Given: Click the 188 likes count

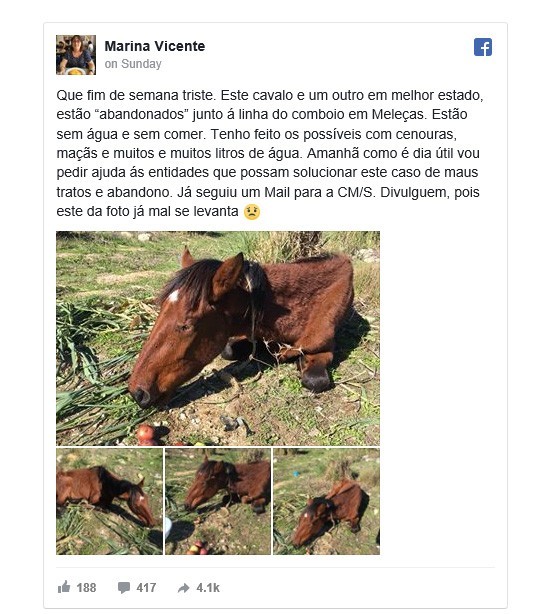Looking at the screenshot, I should 86,588.
